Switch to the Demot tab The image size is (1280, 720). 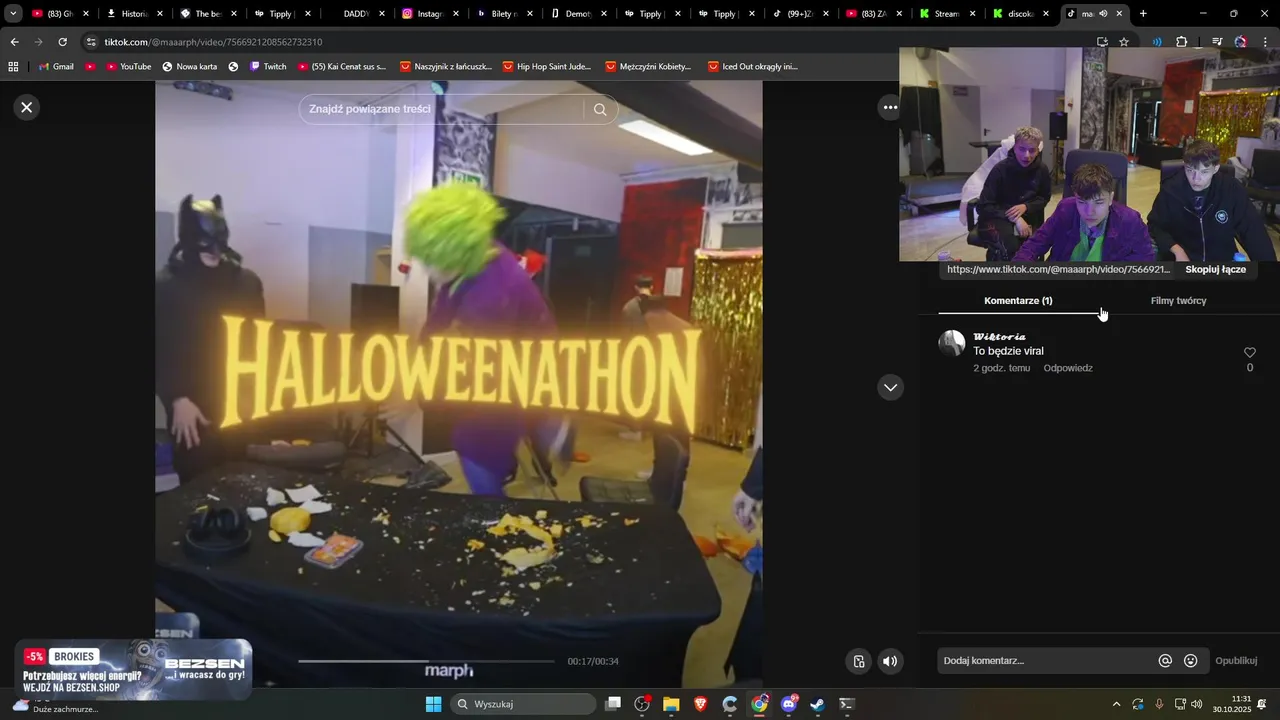tap(580, 14)
